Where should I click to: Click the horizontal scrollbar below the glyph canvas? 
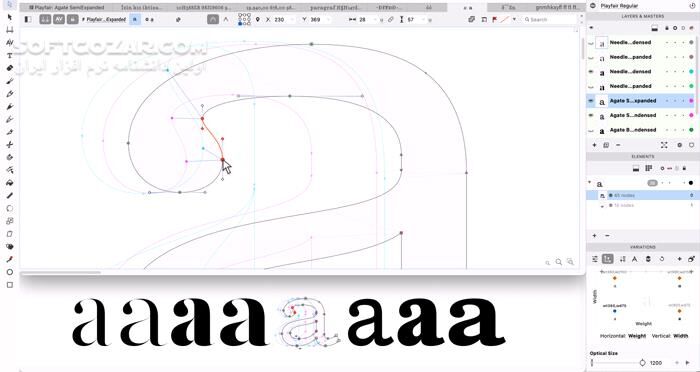click(x=61, y=272)
